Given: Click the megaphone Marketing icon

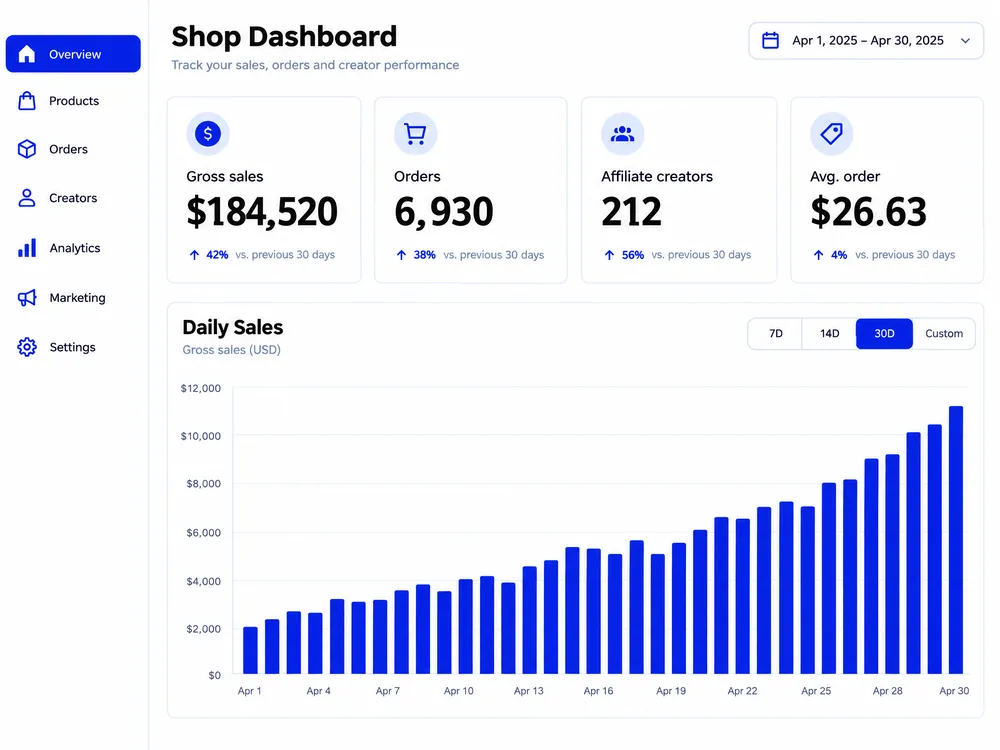Looking at the screenshot, I should click(27, 297).
